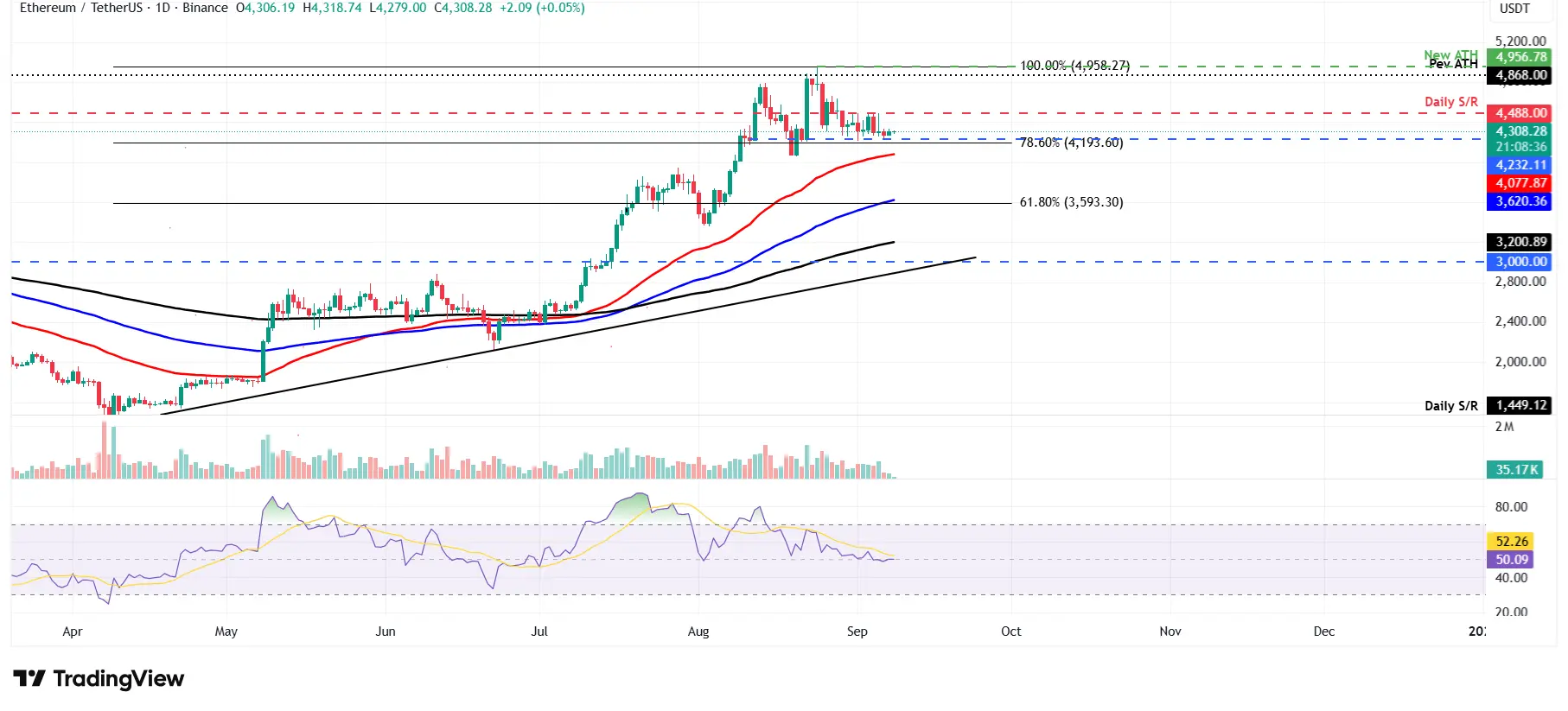
Task: Click the red 4,077.87 moving average tag
Action: [x=1520, y=183]
